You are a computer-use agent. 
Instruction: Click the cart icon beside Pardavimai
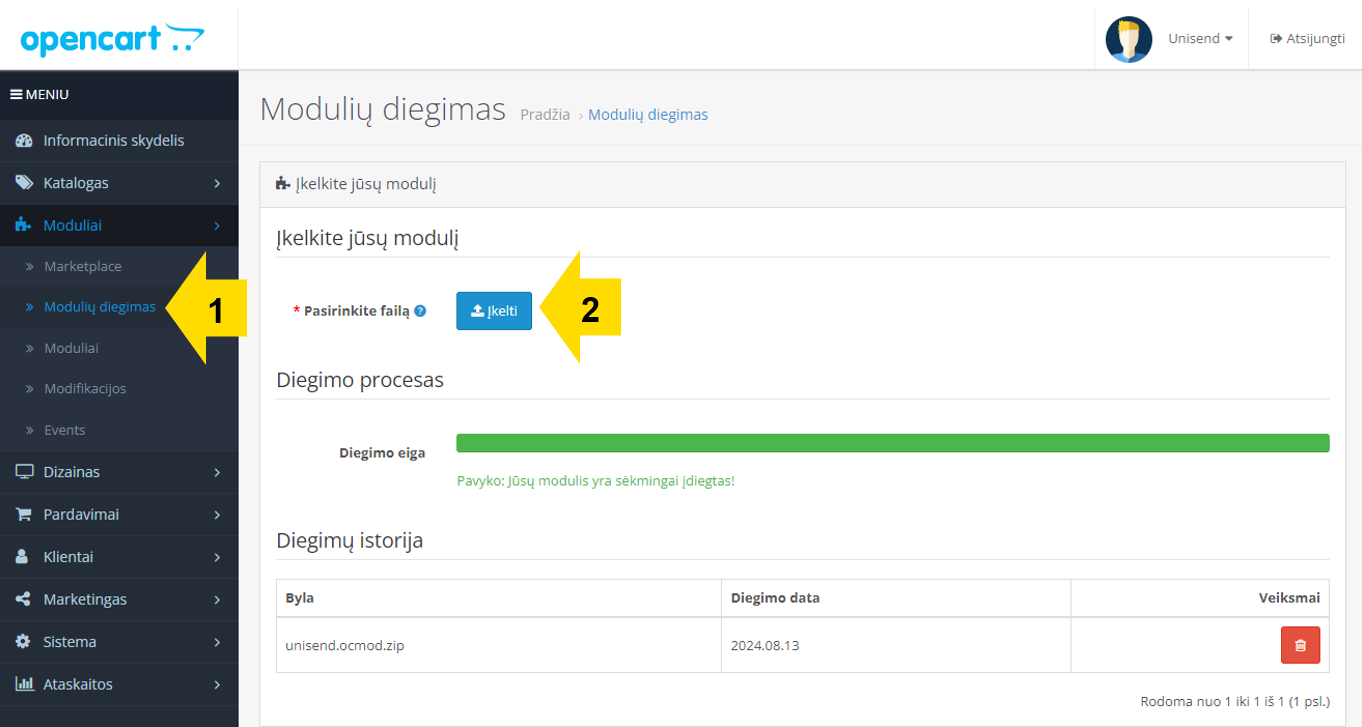24,514
